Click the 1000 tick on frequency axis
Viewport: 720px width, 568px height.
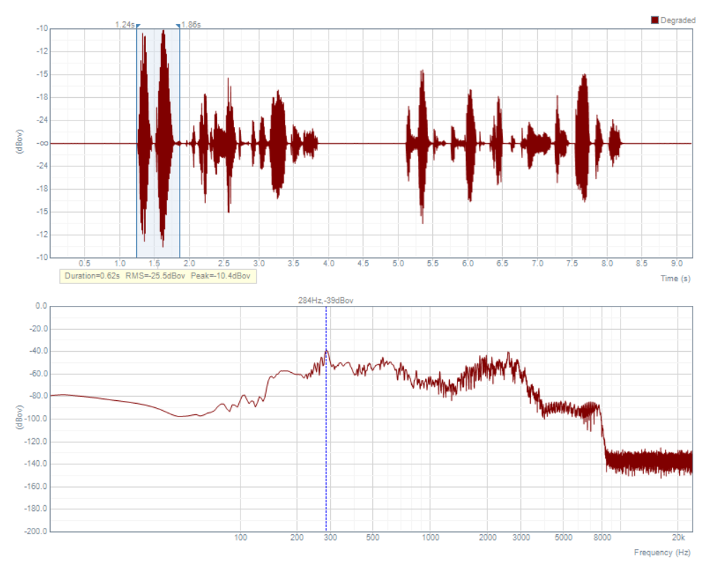431,538
